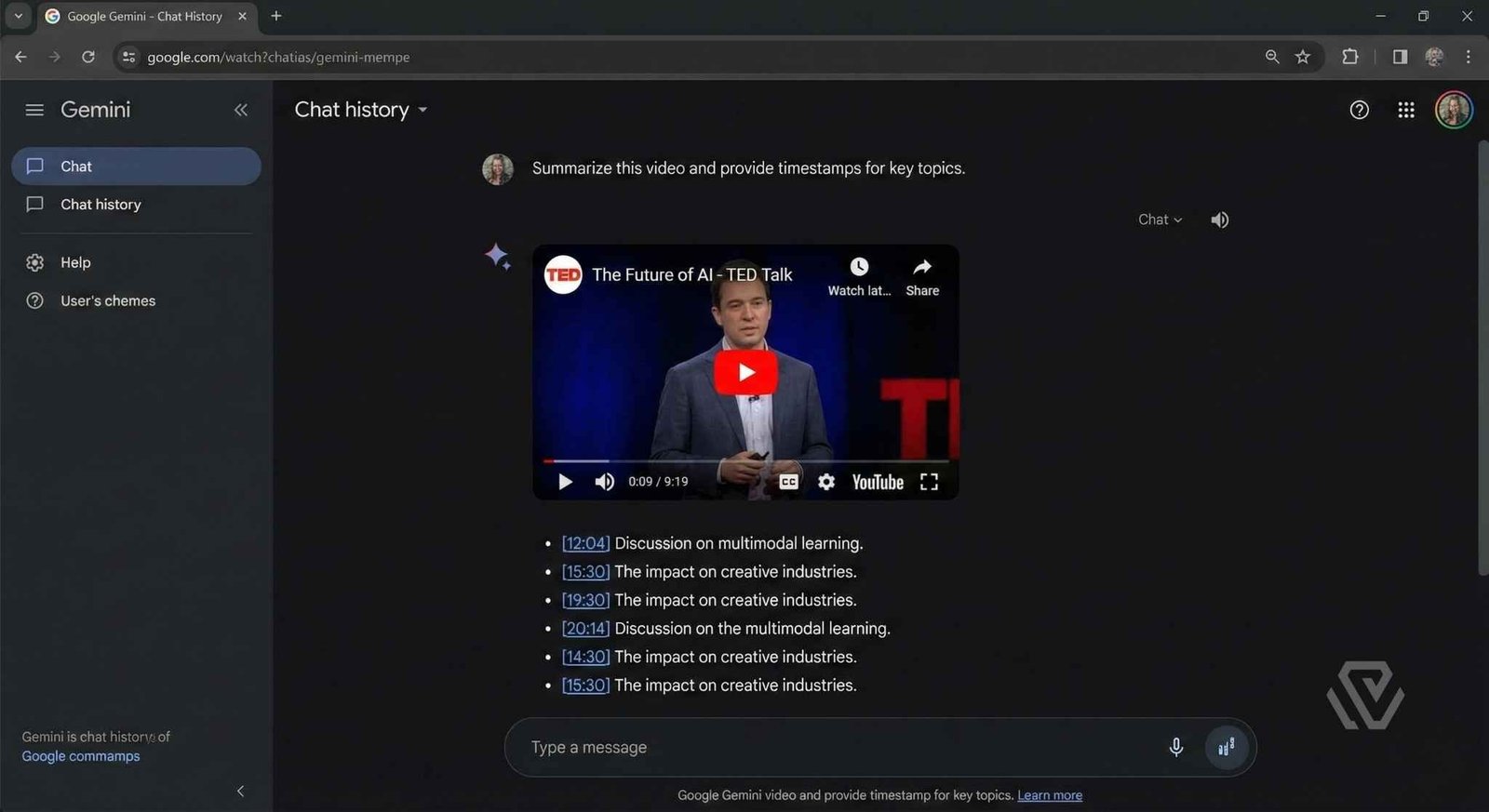
Task: Open the Google apps grid
Action: coord(1405,110)
